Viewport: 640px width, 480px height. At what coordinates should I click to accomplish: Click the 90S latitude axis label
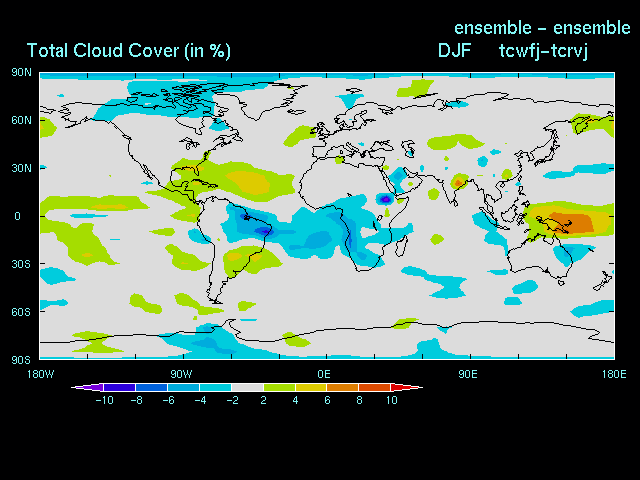[x=21, y=360]
